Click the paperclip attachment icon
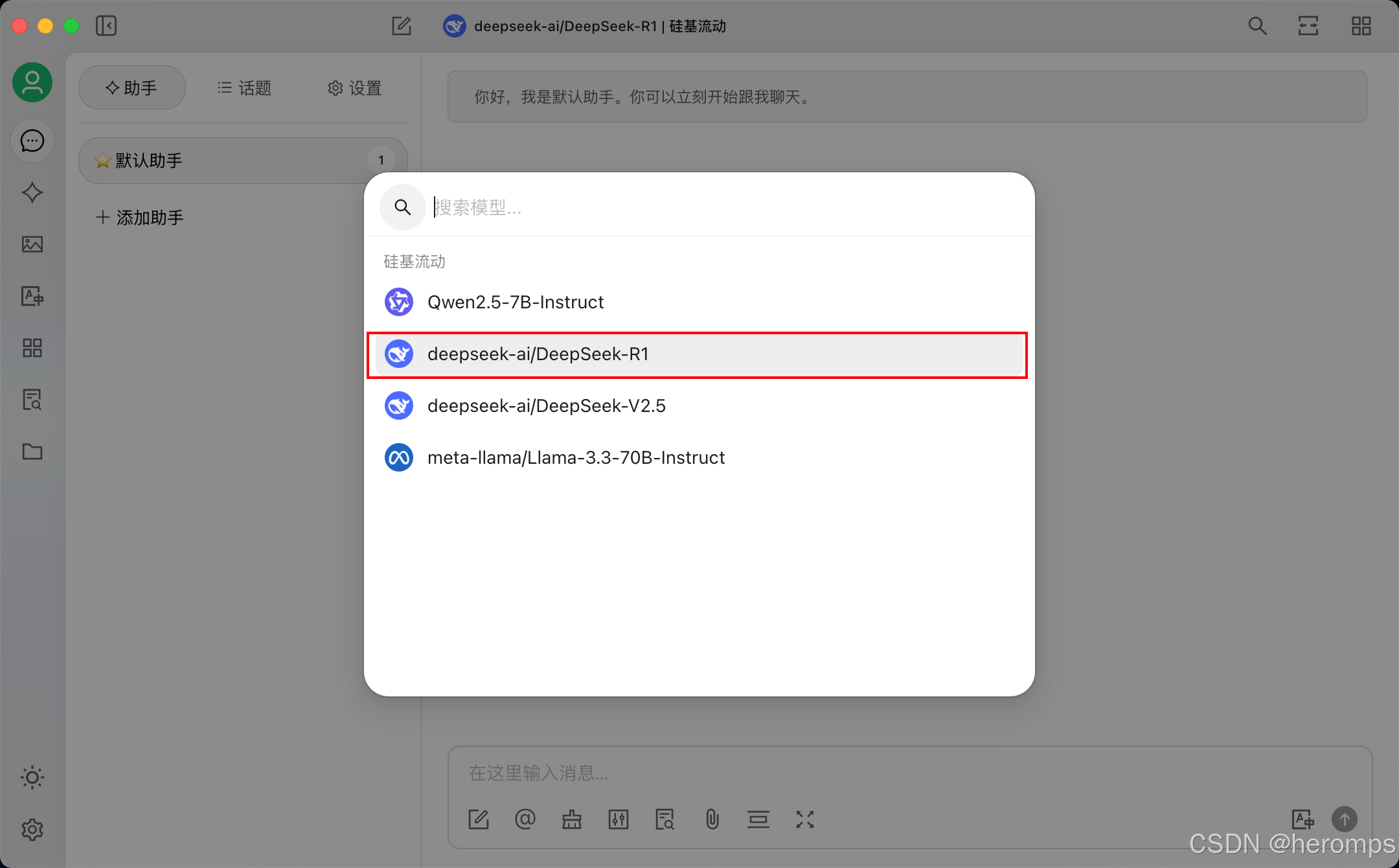1399x868 pixels. coord(712,819)
